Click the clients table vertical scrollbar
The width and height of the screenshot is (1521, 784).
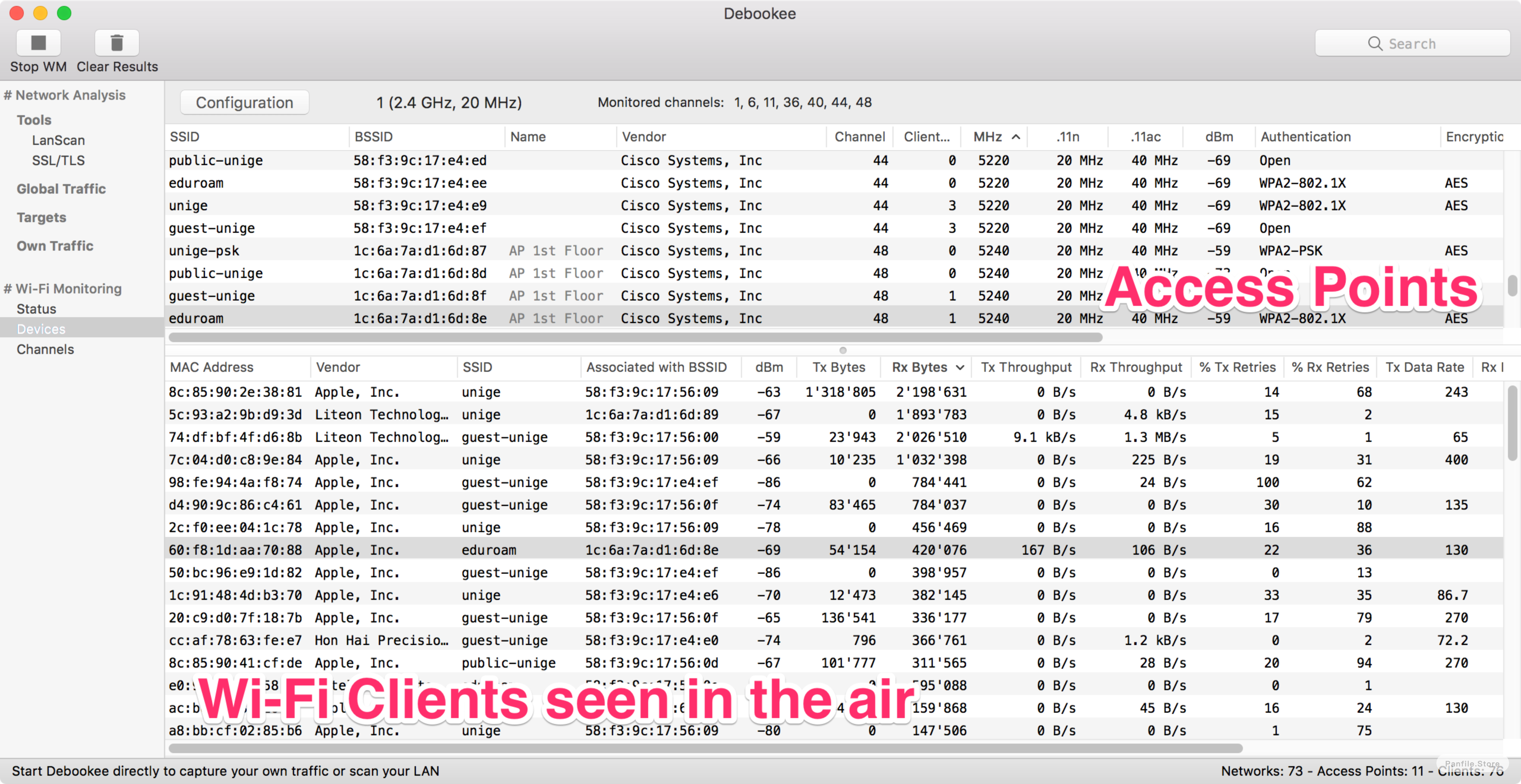(1512, 423)
